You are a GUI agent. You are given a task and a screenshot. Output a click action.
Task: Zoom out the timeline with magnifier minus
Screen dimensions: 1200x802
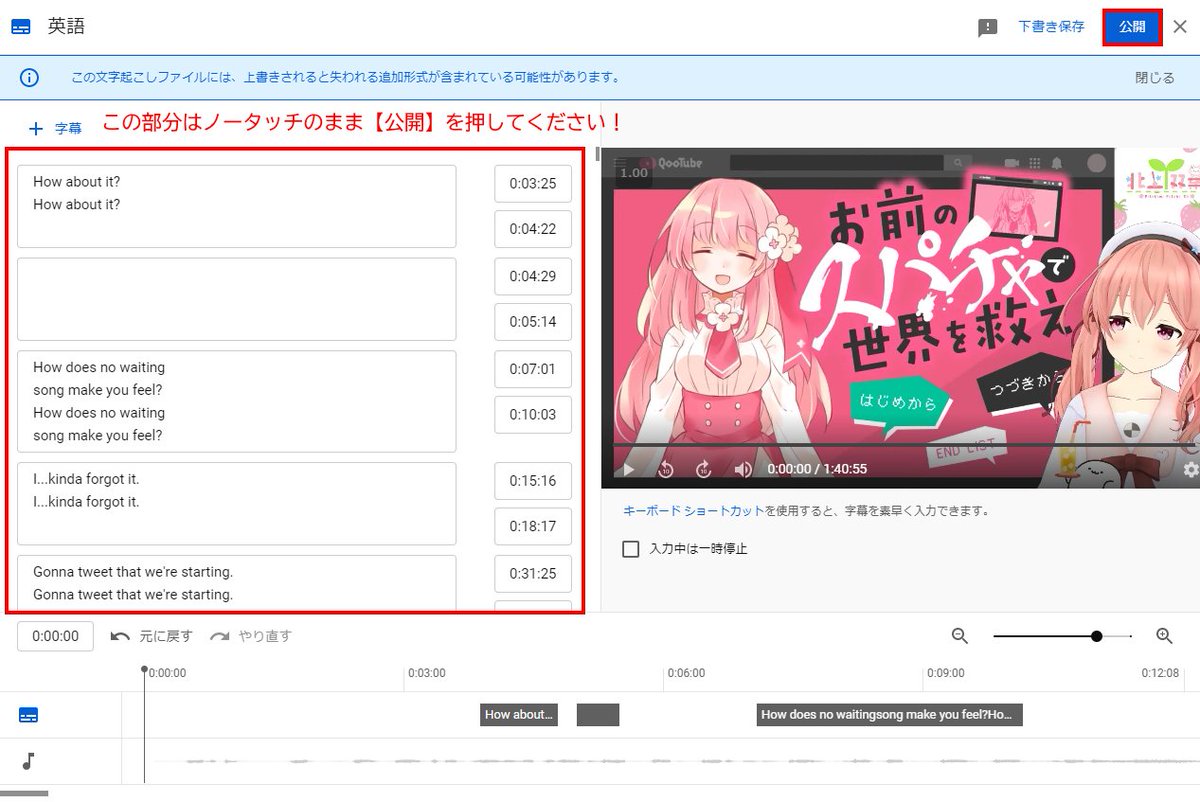960,636
